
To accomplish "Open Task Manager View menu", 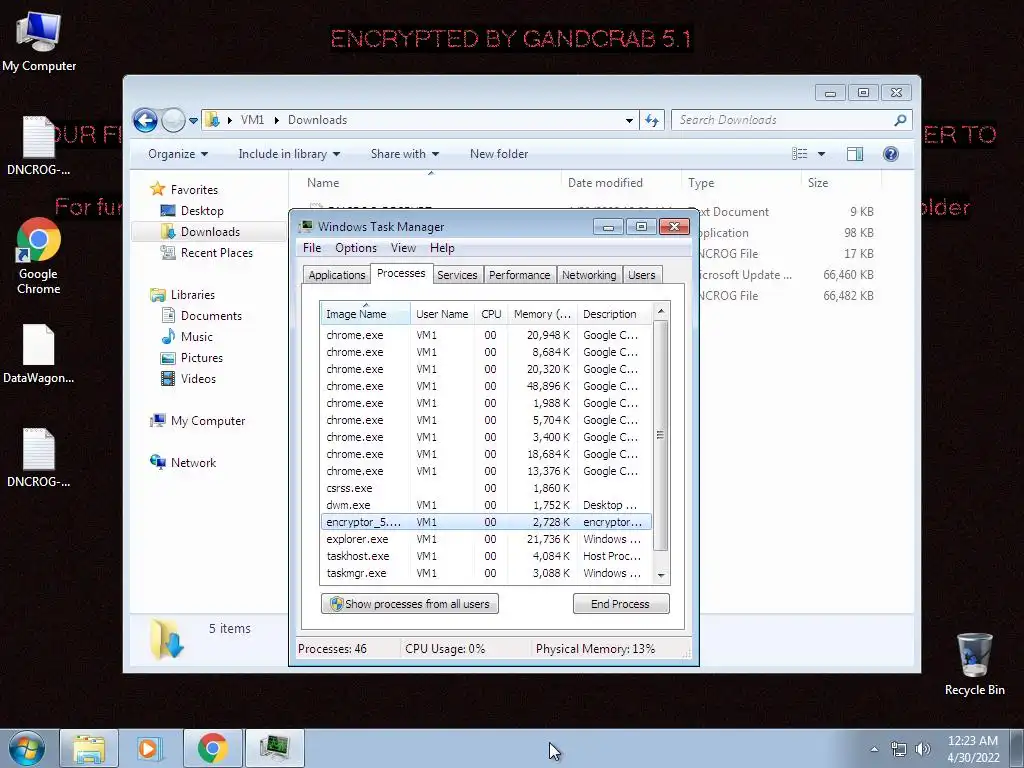I will coord(403,248).
